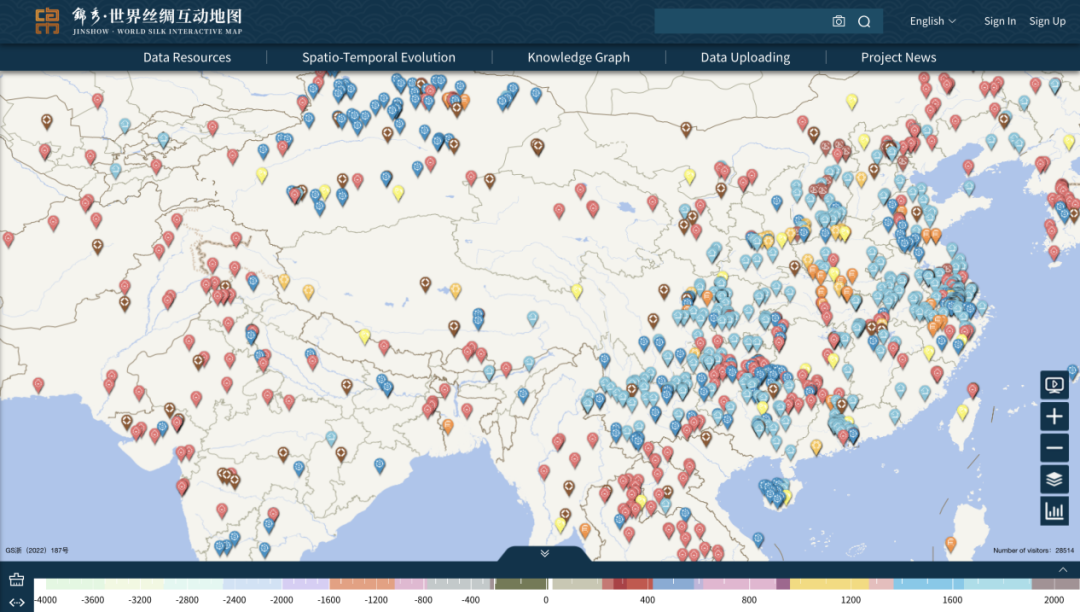Select the -2800 timeline mark
This screenshot has height=612, width=1080.
click(187, 600)
